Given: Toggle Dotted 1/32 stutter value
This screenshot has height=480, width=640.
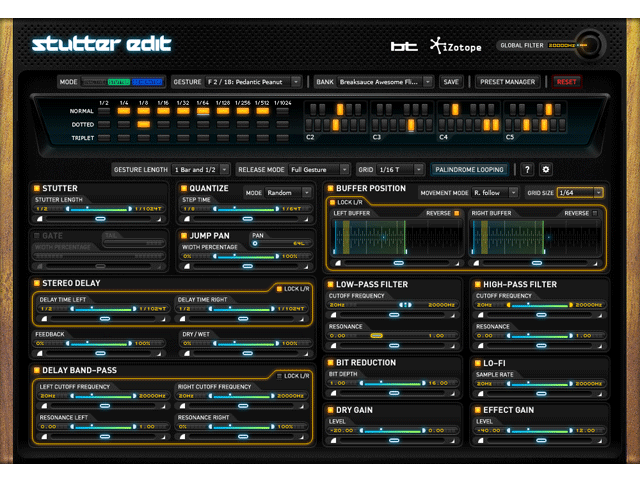Looking at the screenshot, I should tap(183, 124).
